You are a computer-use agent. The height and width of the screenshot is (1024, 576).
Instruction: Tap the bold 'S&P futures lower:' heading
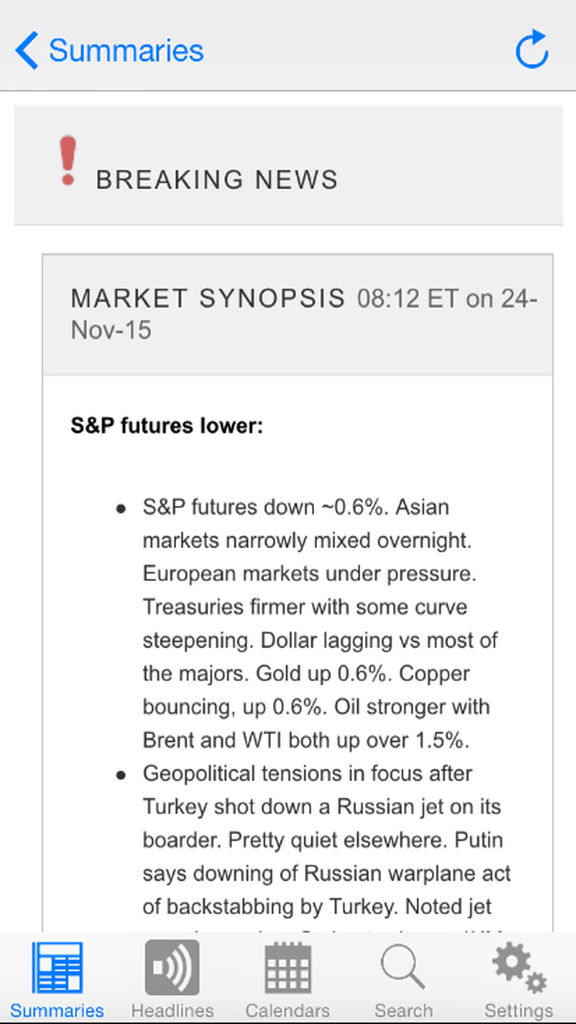point(167,426)
